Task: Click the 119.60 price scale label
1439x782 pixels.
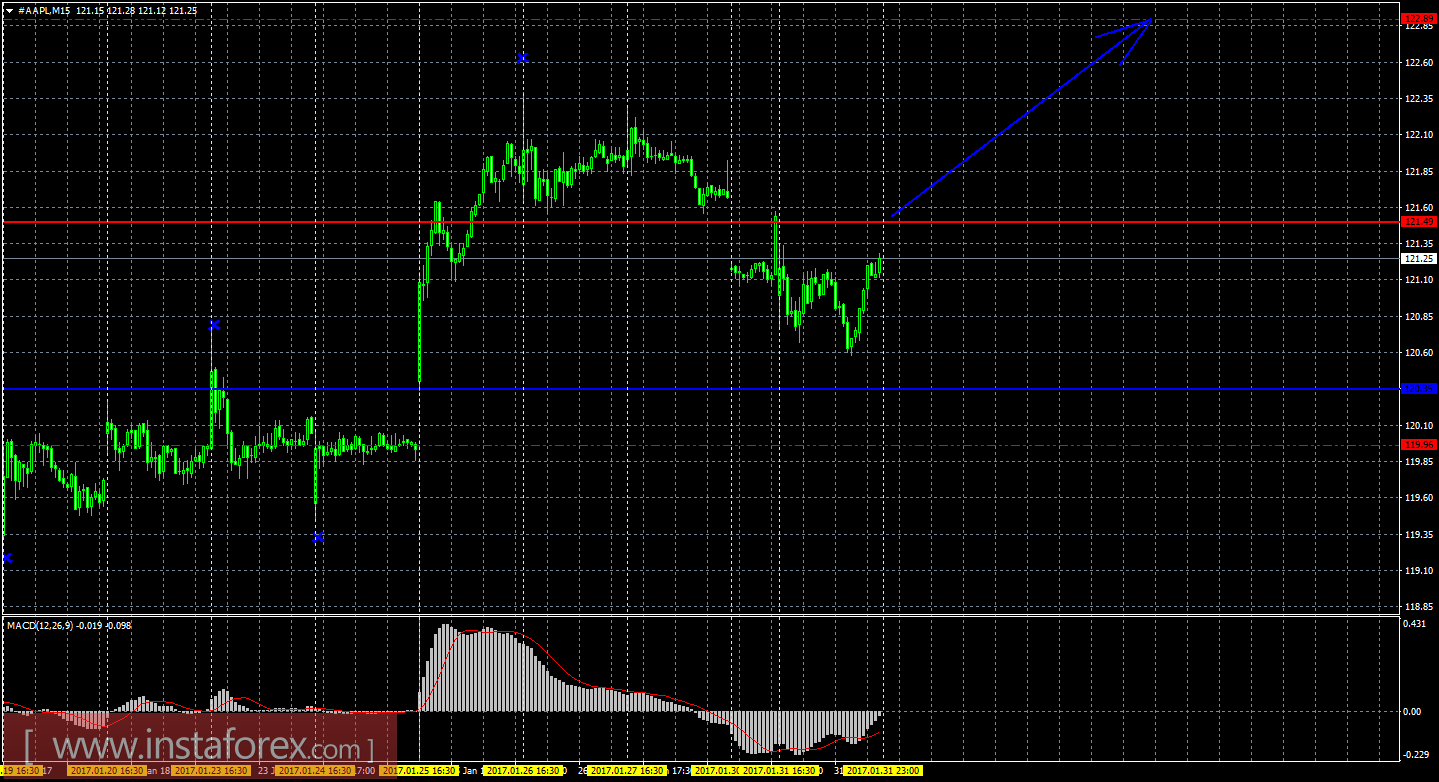Action: (1417, 498)
